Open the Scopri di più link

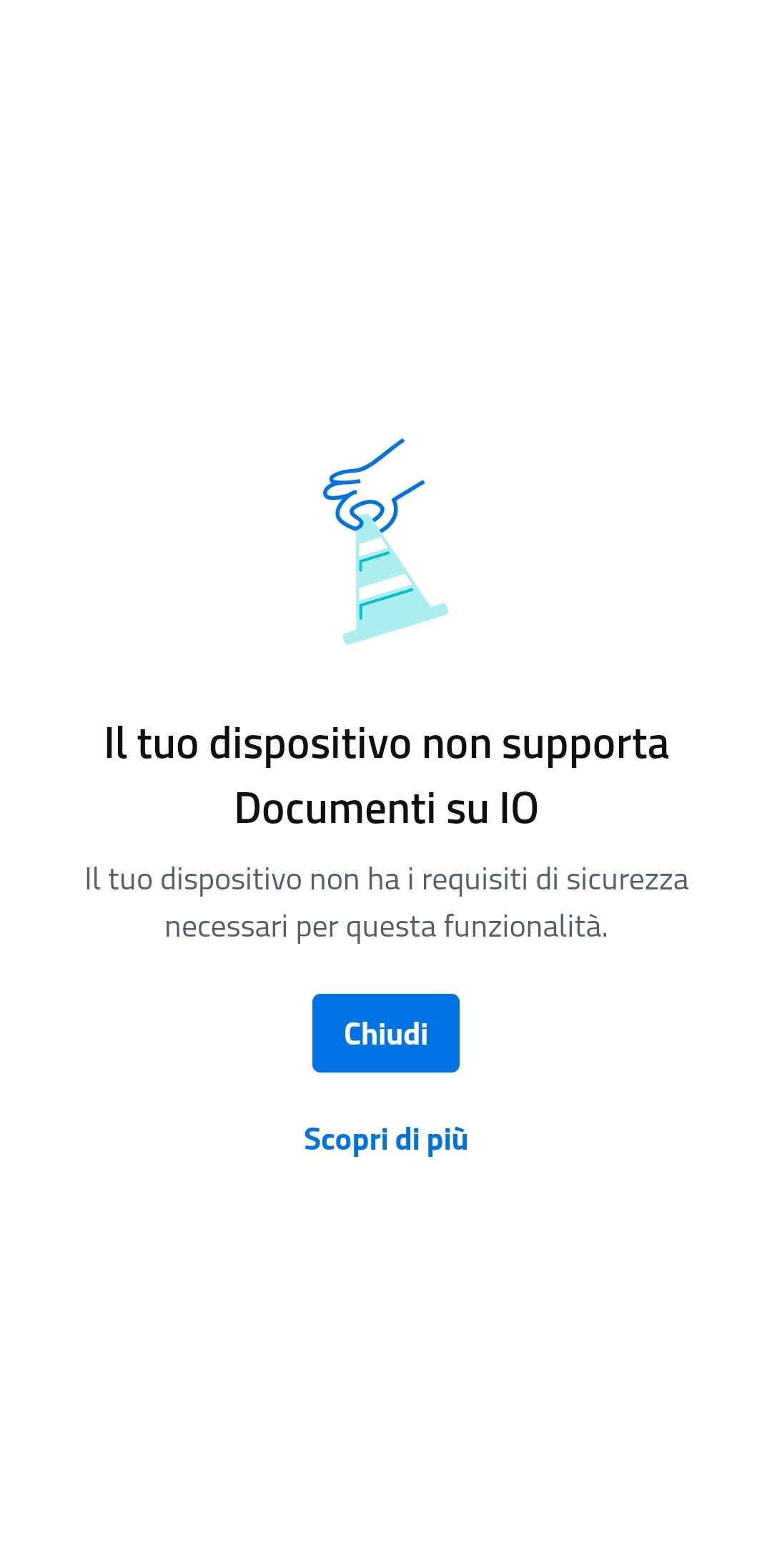pyautogui.click(x=386, y=1139)
